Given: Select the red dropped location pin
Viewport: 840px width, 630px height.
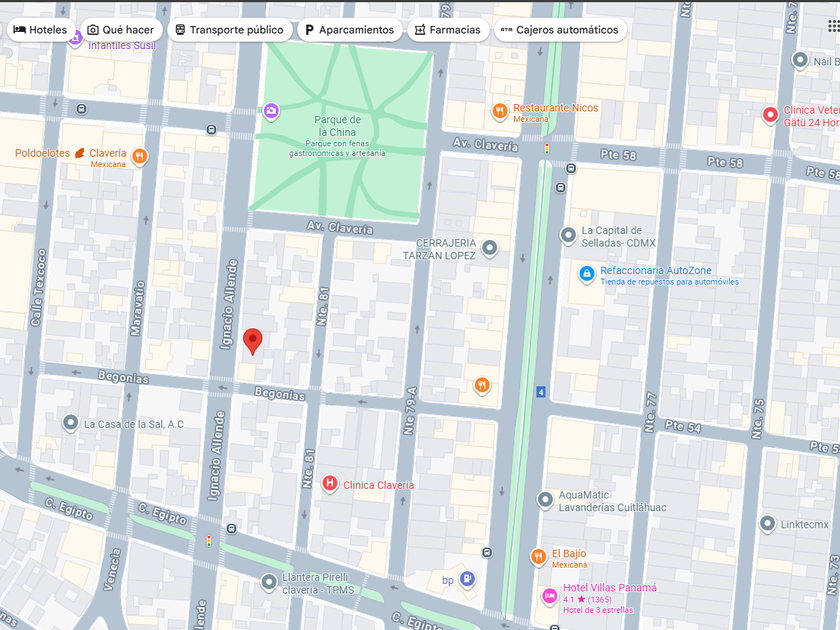Looking at the screenshot, I should pos(252,341).
